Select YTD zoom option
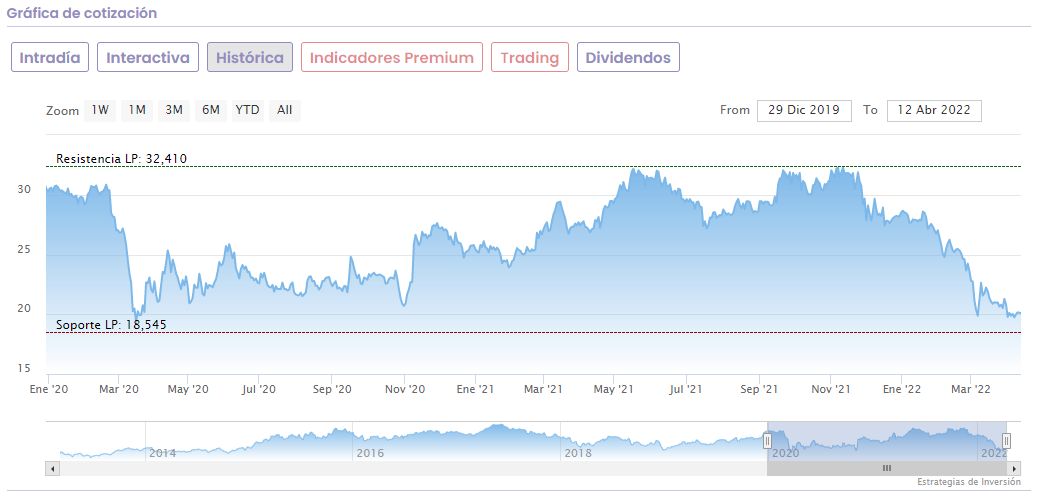Screen dimensions: 1037x499 pos(247,110)
